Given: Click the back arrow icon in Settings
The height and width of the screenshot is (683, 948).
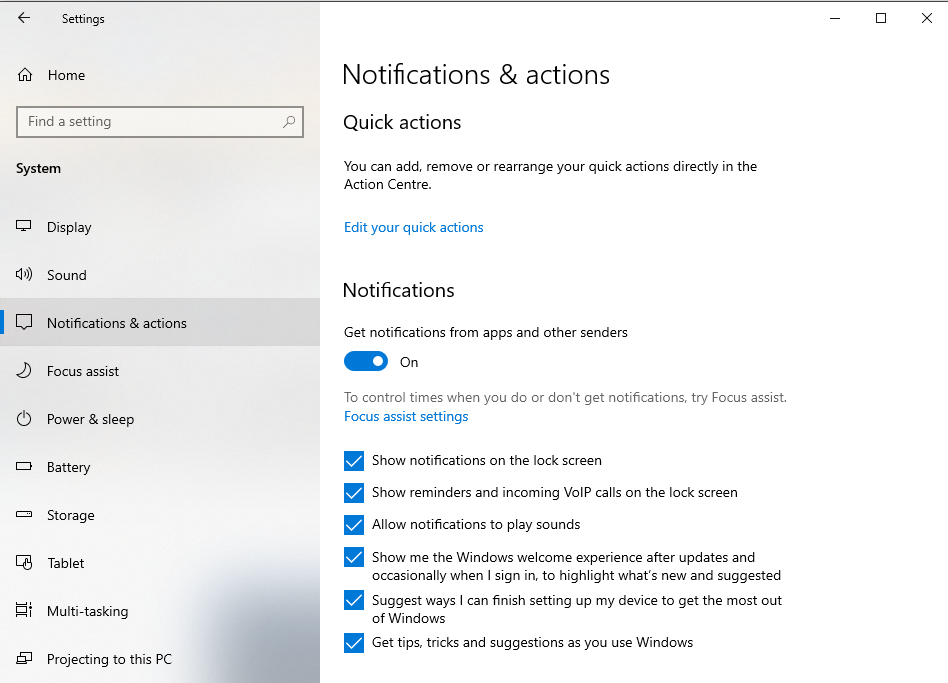Looking at the screenshot, I should (24, 18).
